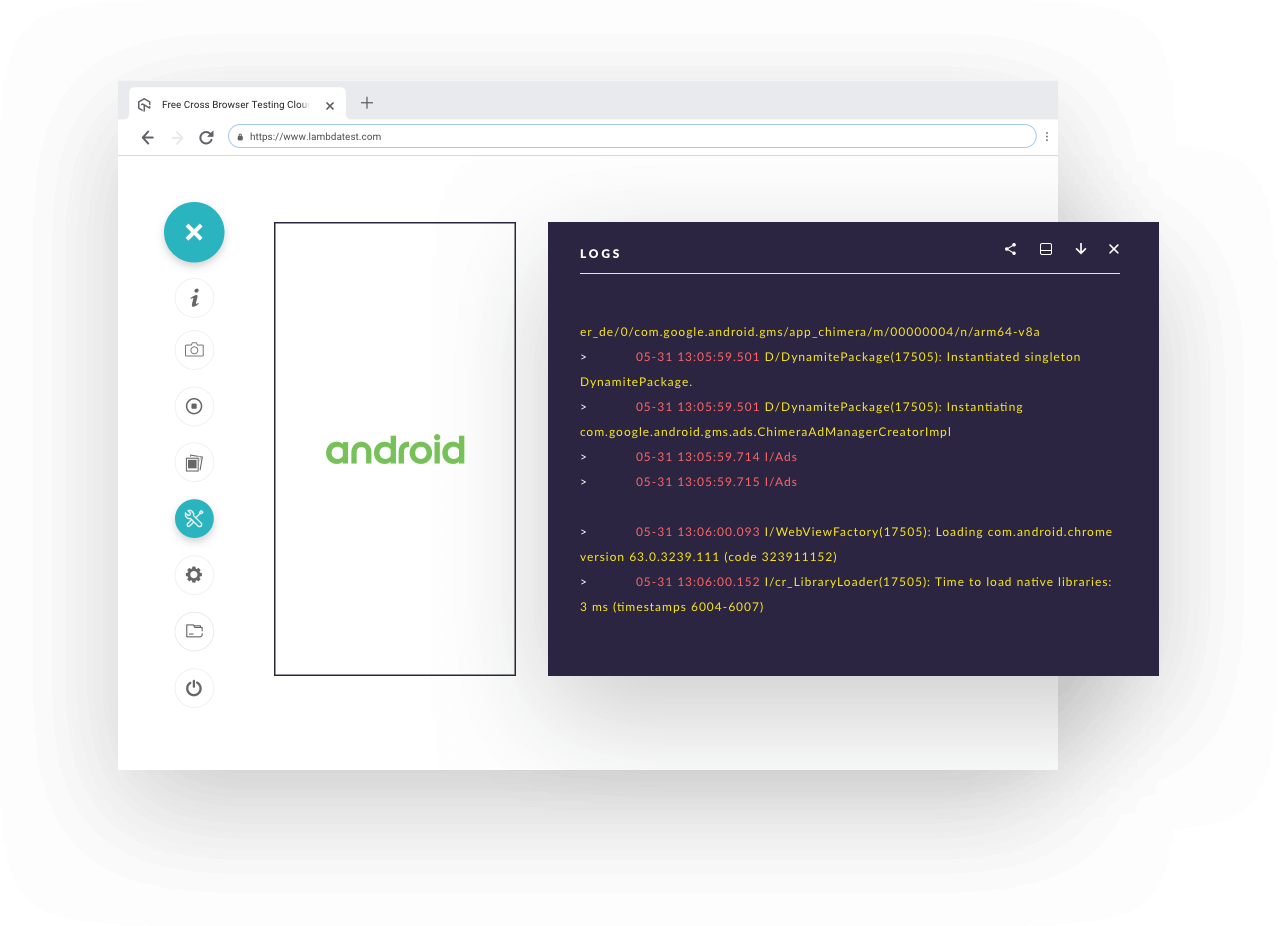
Task: Select log text '3 ms (timestamps 6004-6007)'
Action: [672, 607]
